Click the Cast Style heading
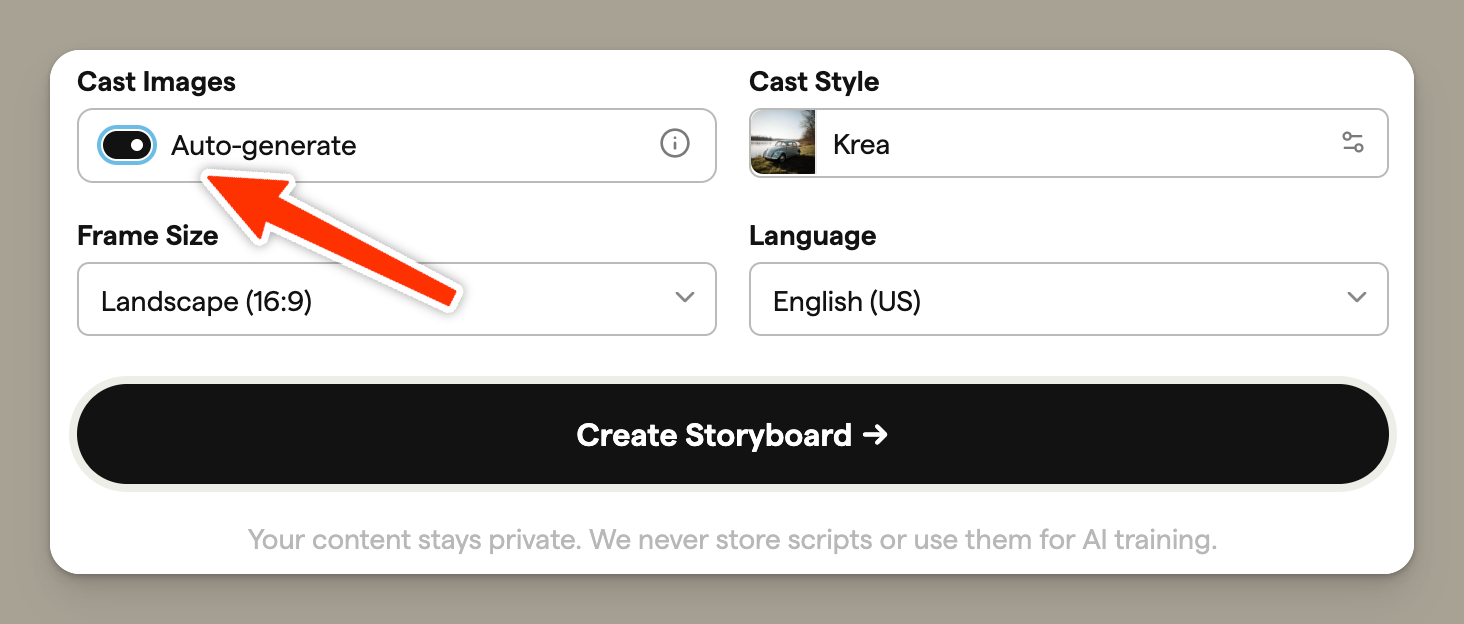1464x624 pixels. click(x=814, y=82)
